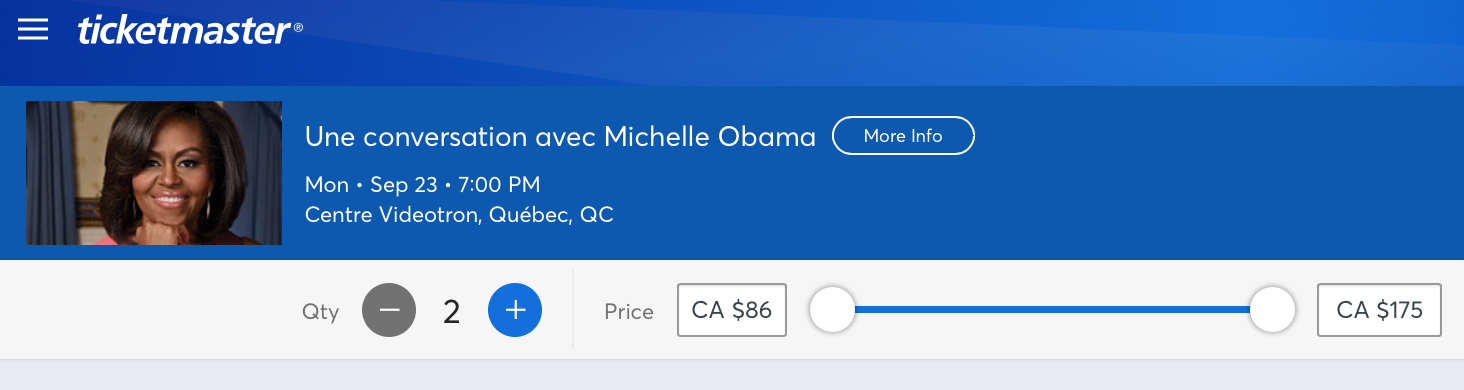The width and height of the screenshot is (1464, 390).
Task: Click the quantity value 2
Action: tap(452, 312)
